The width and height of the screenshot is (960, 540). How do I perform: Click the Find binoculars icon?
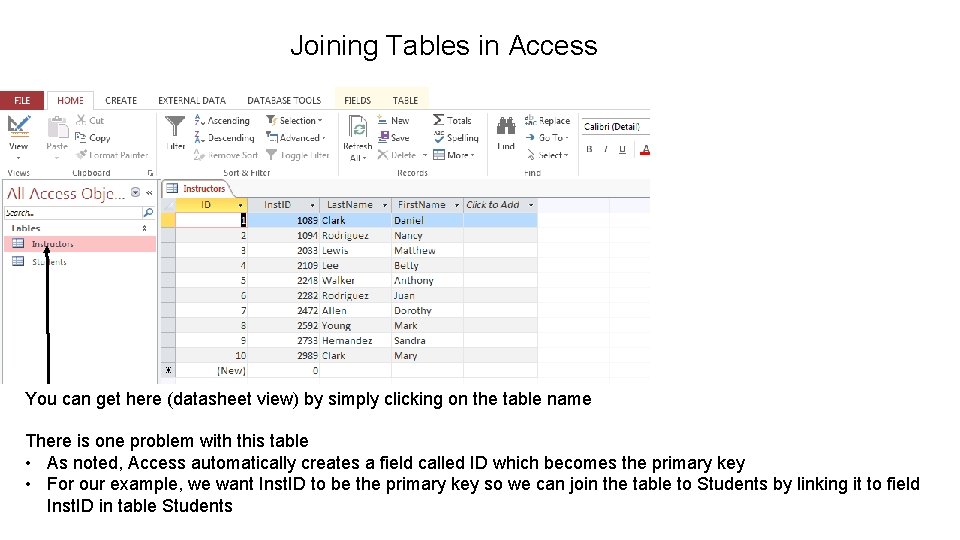[x=506, y=126]
